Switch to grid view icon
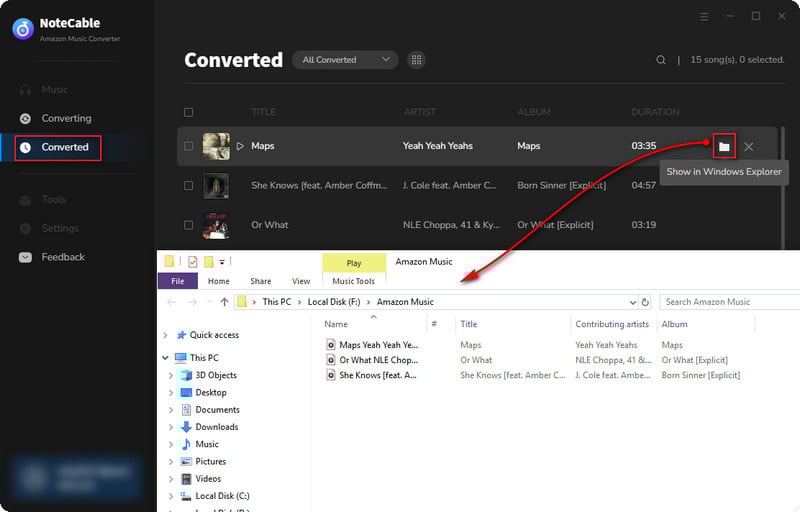The height and width of the screenshot is (512, 800). tap(416, 60)
